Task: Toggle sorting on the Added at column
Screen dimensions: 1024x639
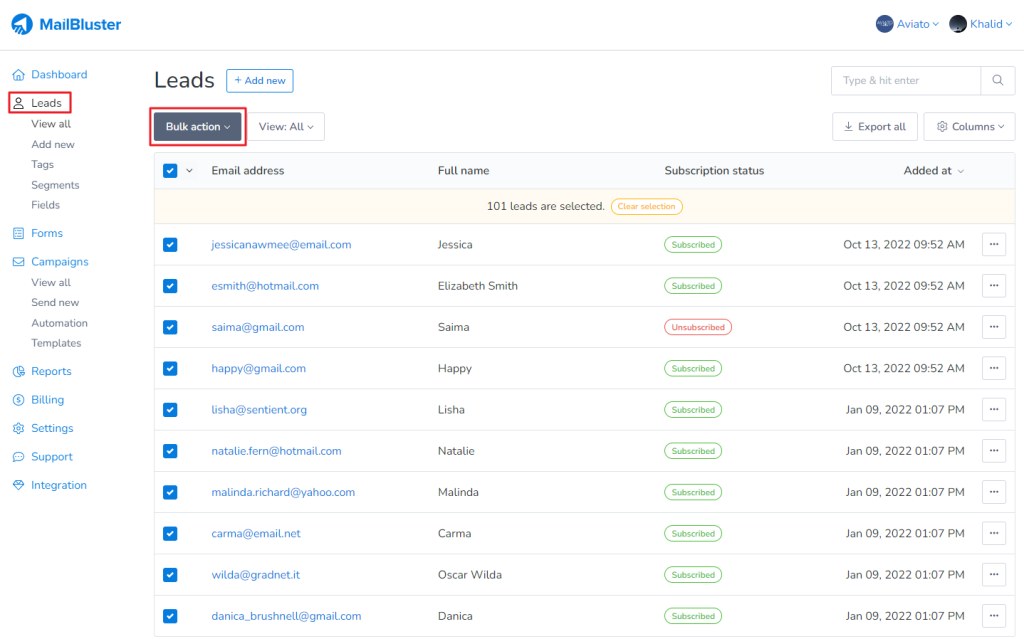Action: 932,171
